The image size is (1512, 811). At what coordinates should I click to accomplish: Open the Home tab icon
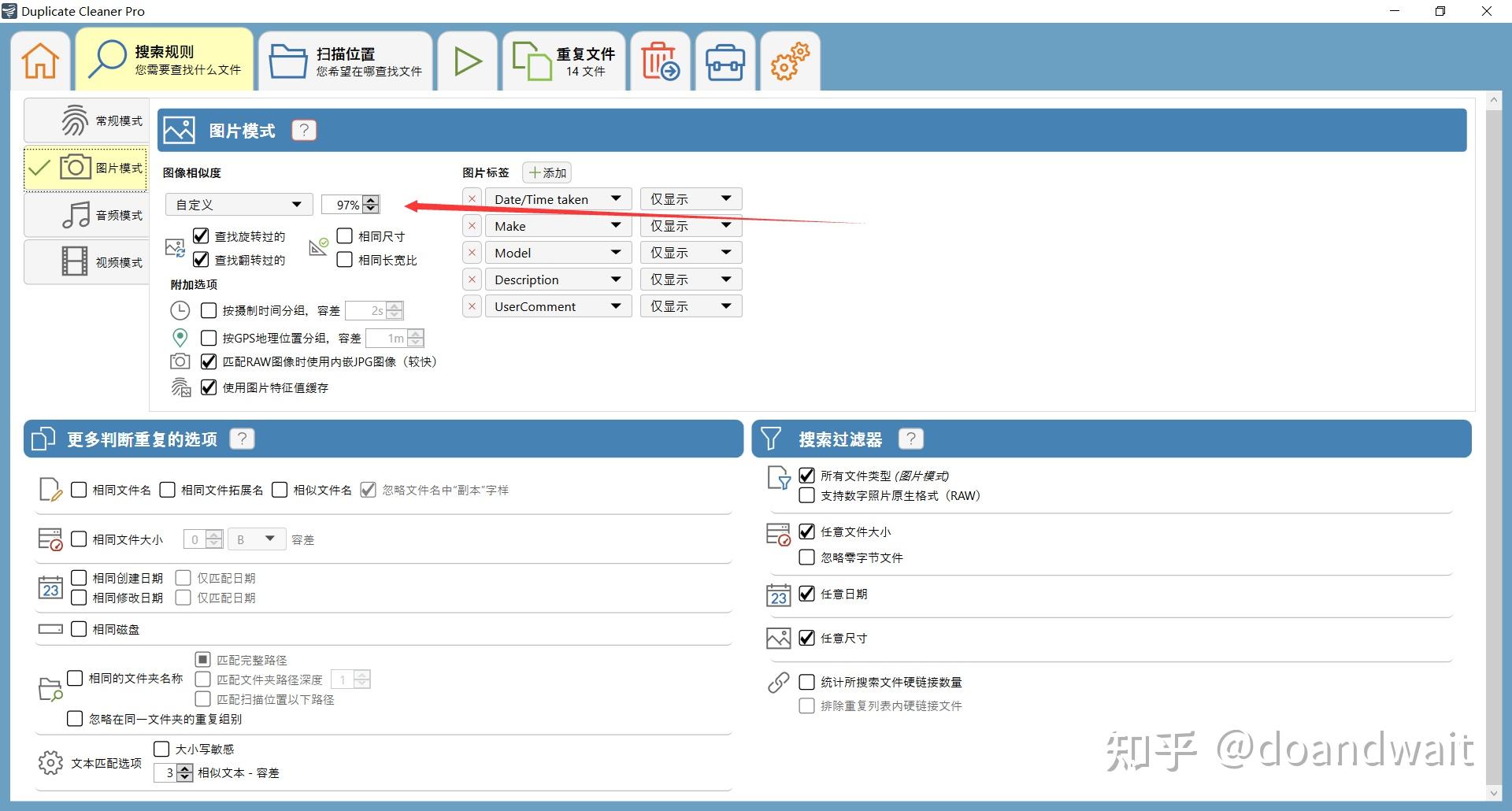[40, 61]
